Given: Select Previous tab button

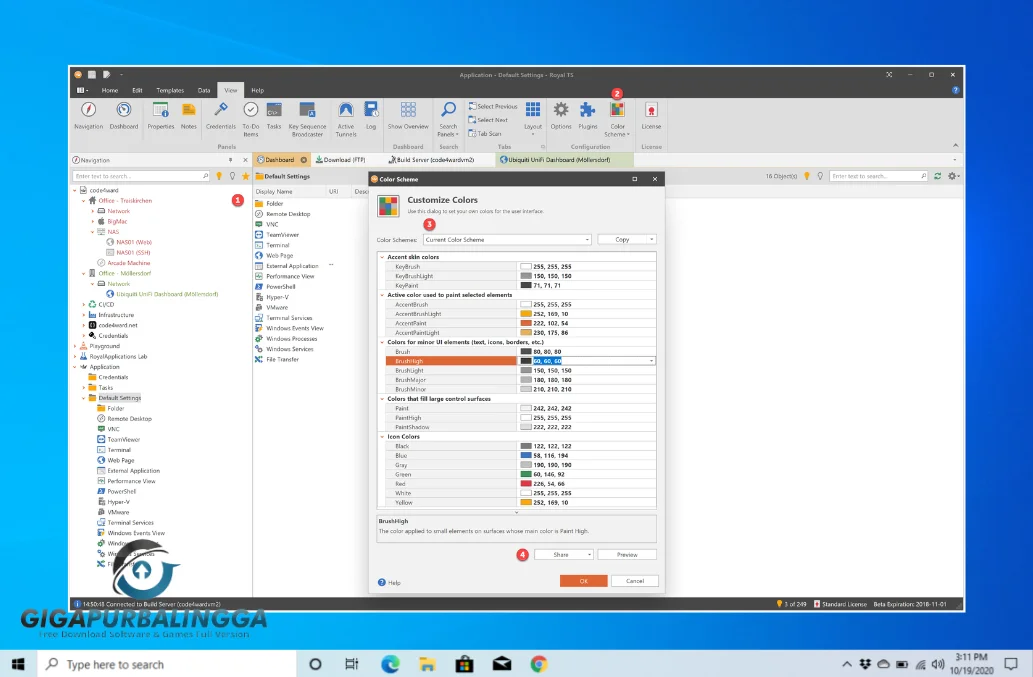Looking at the screenshot, I should [493, 106].
